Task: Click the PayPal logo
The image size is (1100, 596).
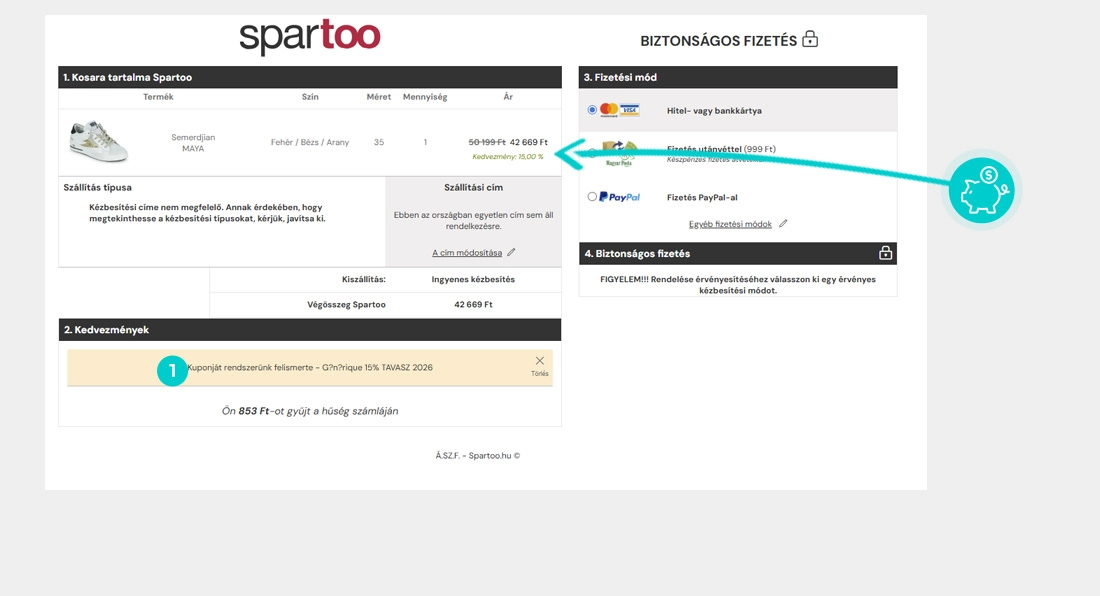Action: point(619,197)
